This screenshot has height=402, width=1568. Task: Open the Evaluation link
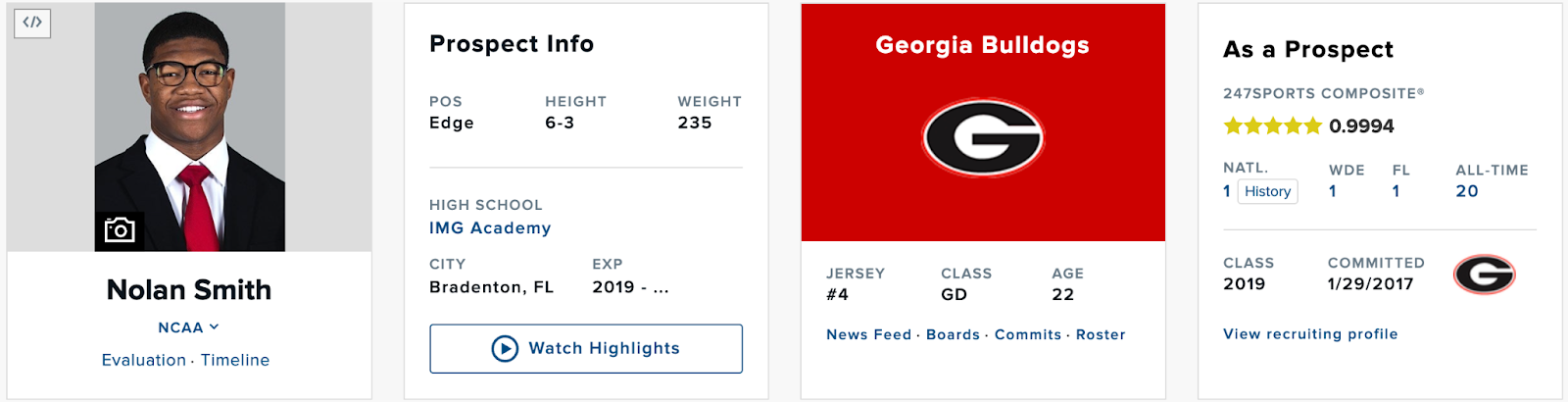point(143,360)
